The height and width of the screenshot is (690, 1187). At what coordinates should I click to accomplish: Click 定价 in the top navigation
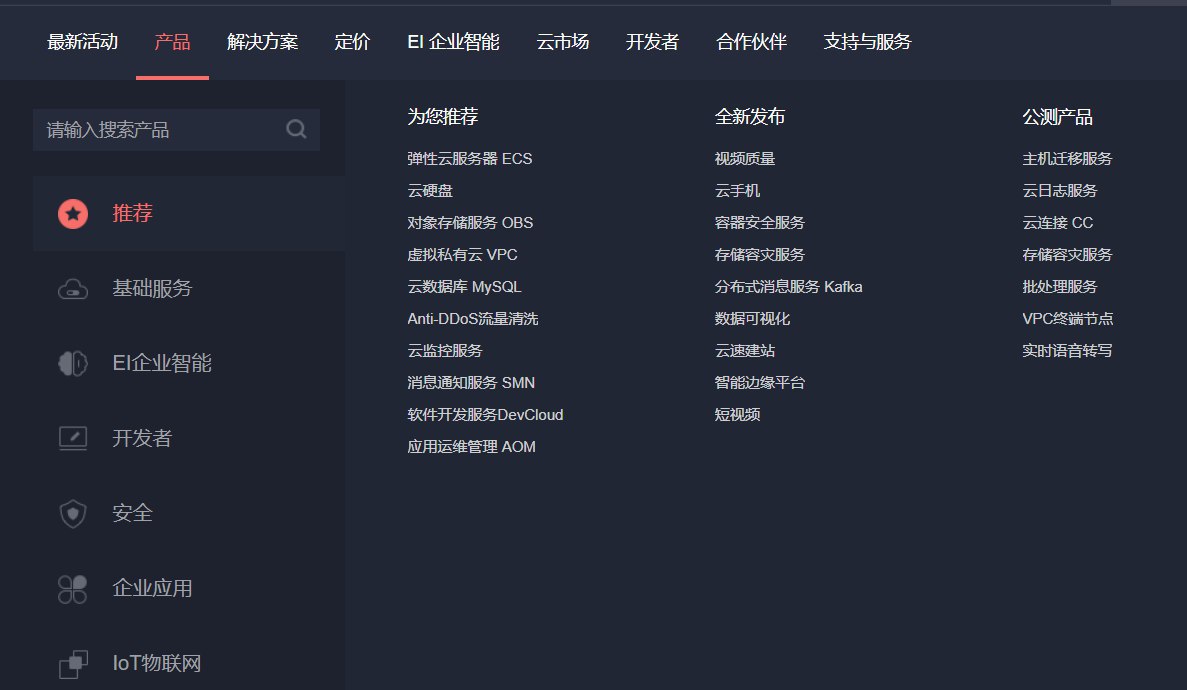pyautogui.click(x=352, y=42)
